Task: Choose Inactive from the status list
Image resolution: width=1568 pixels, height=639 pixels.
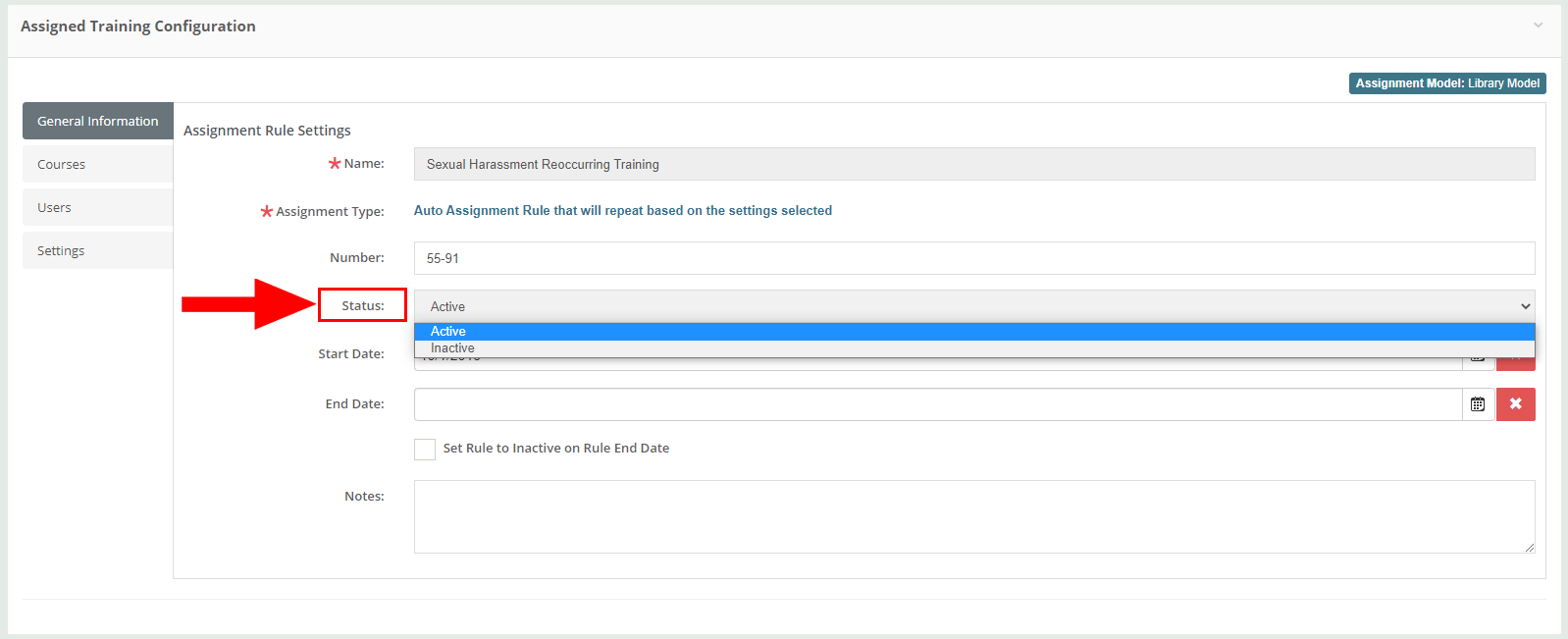Action: (974, 348)
